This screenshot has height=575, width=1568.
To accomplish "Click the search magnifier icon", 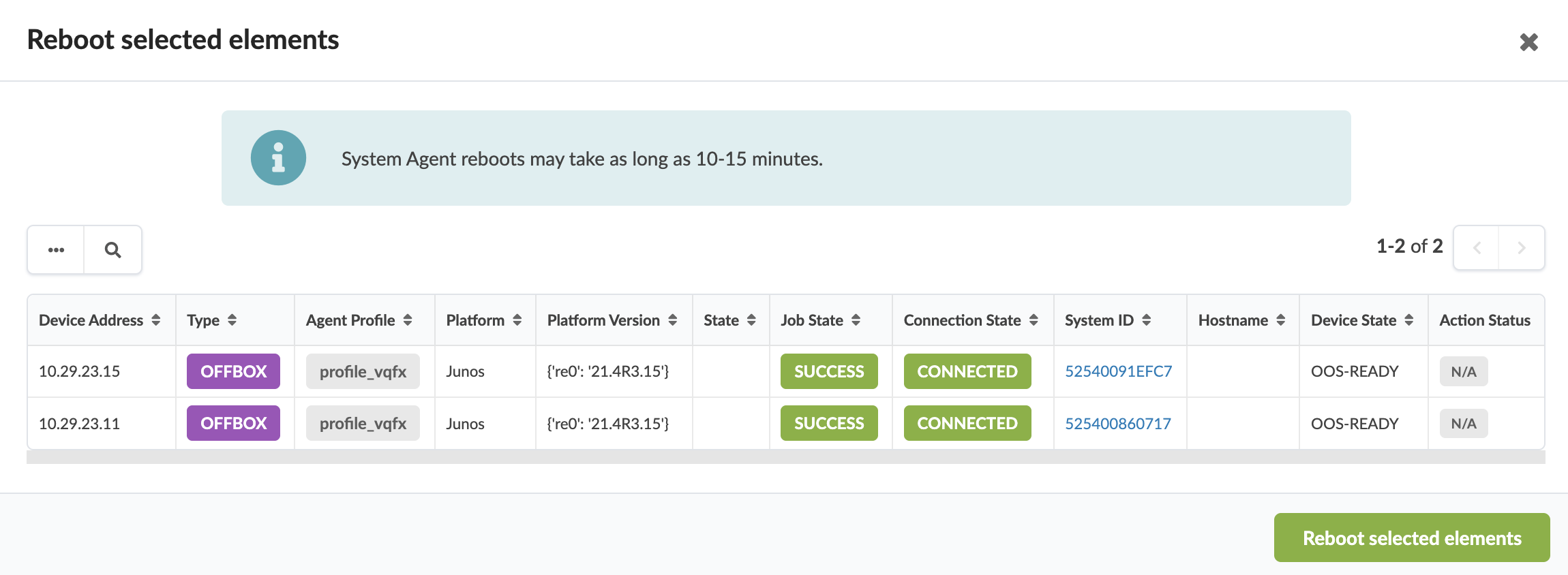I will pyautogui.click(x=113, y=250).
